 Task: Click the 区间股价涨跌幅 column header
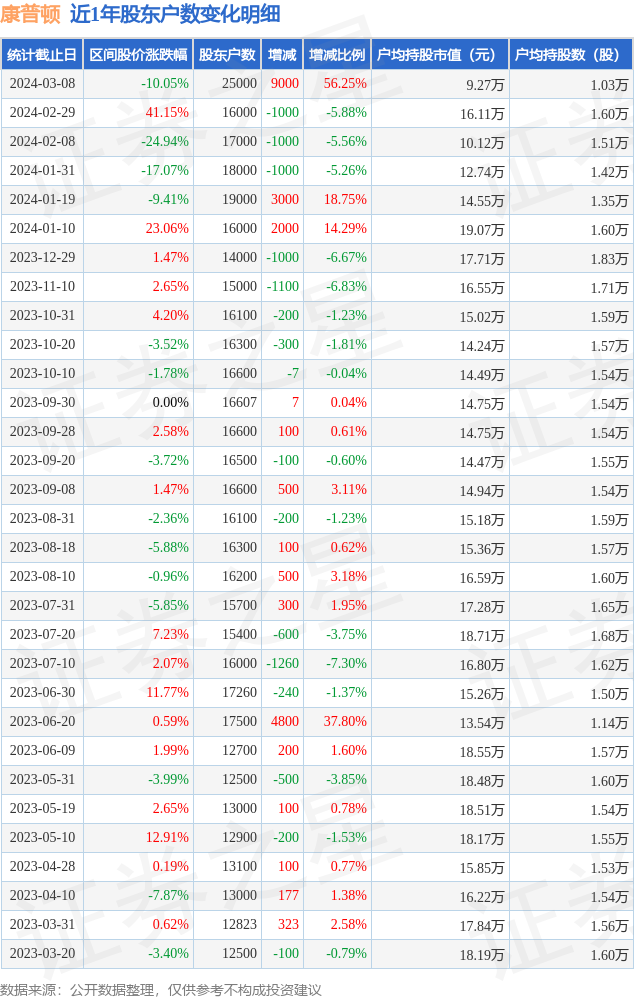(137, 55)
